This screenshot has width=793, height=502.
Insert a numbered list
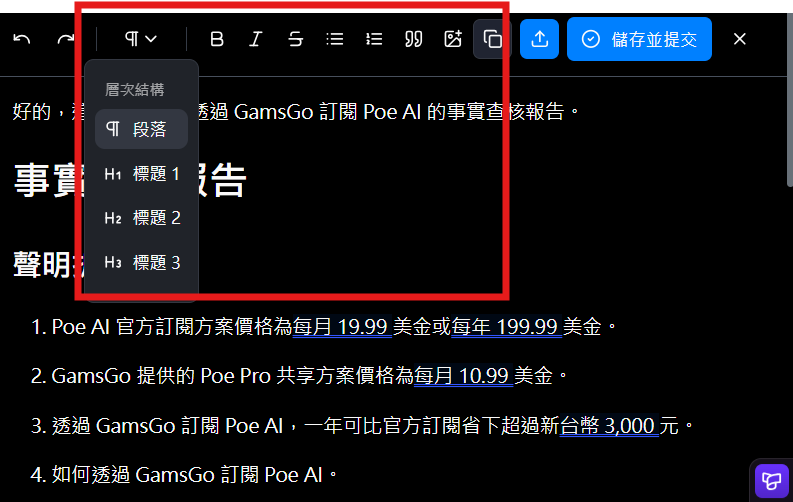[x=374, y=39]
